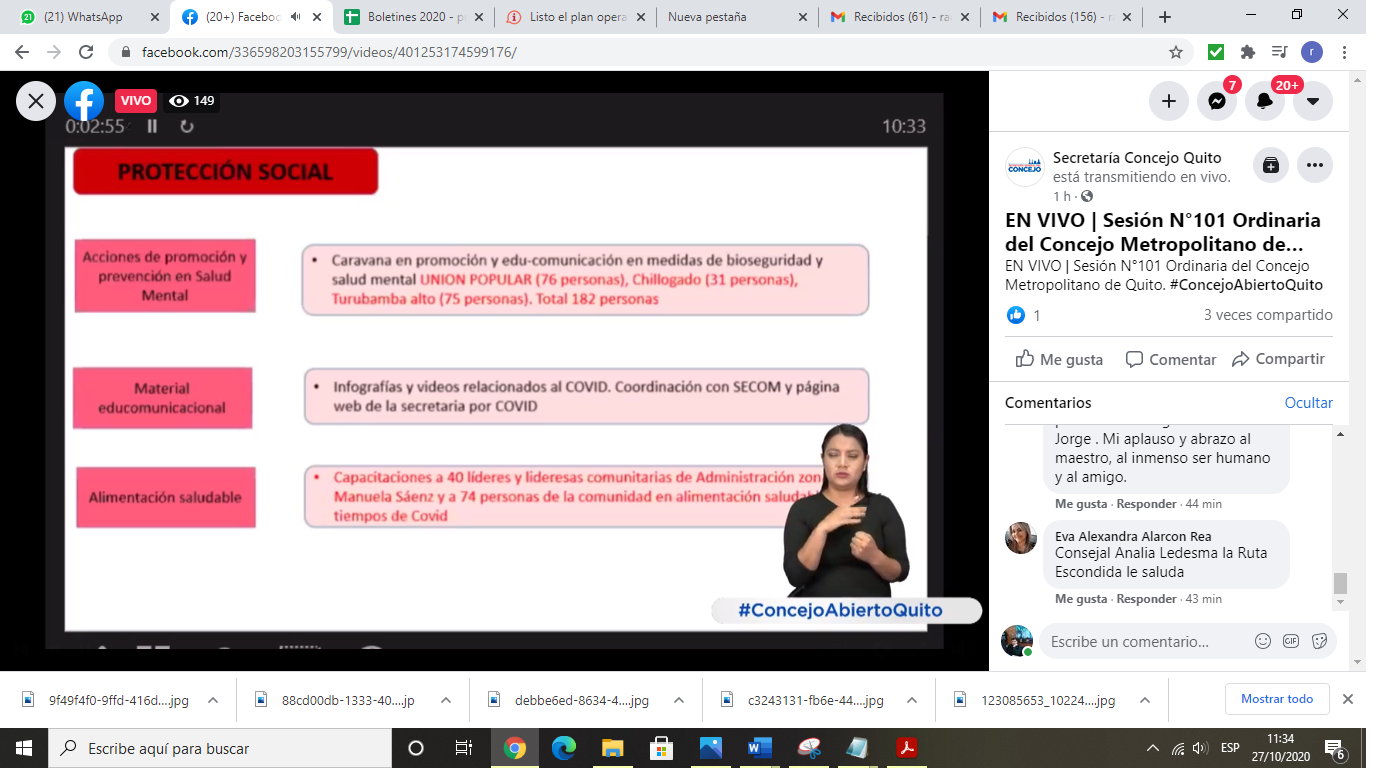Type in the Escribe un comentario field

pyautogui.click(x=1140, y=642)
